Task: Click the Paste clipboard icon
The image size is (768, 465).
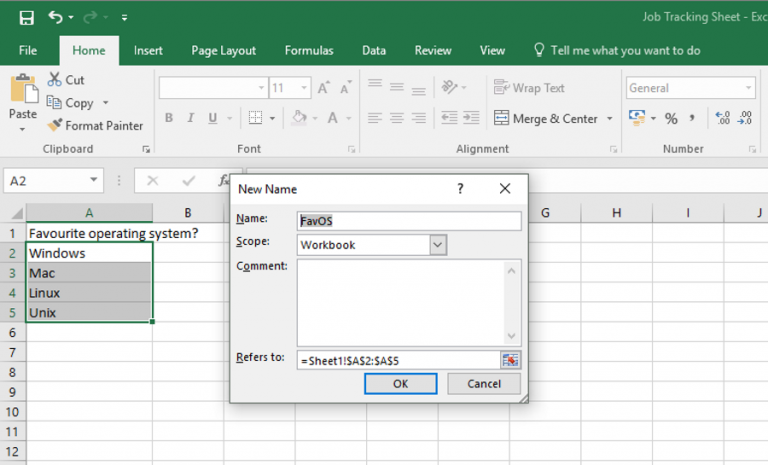Action: [x=24, y=89]
